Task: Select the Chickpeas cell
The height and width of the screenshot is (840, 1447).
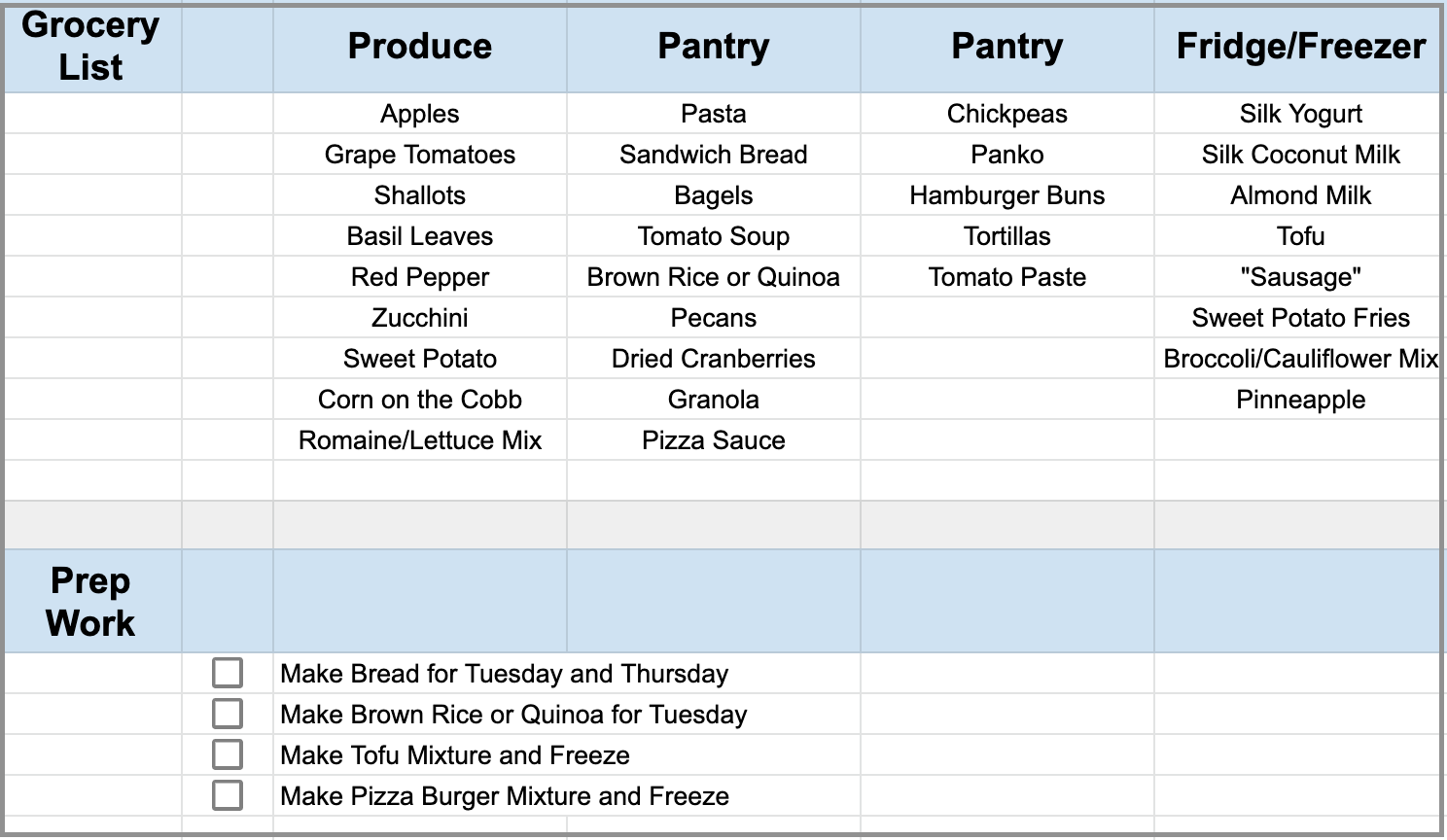Action: click(x=1006, y=114)
